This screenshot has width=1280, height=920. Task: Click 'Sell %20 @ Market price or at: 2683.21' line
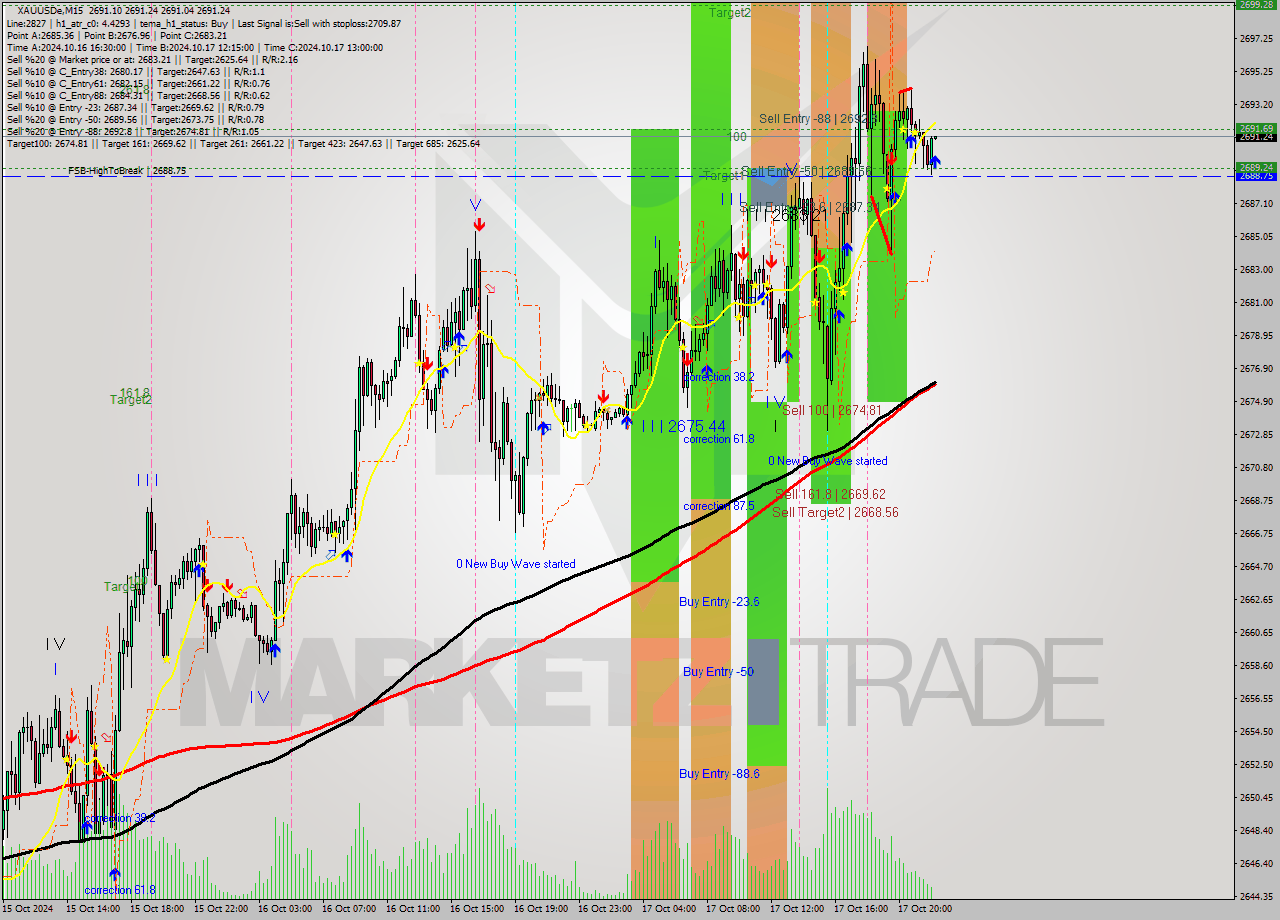(152, 59)
